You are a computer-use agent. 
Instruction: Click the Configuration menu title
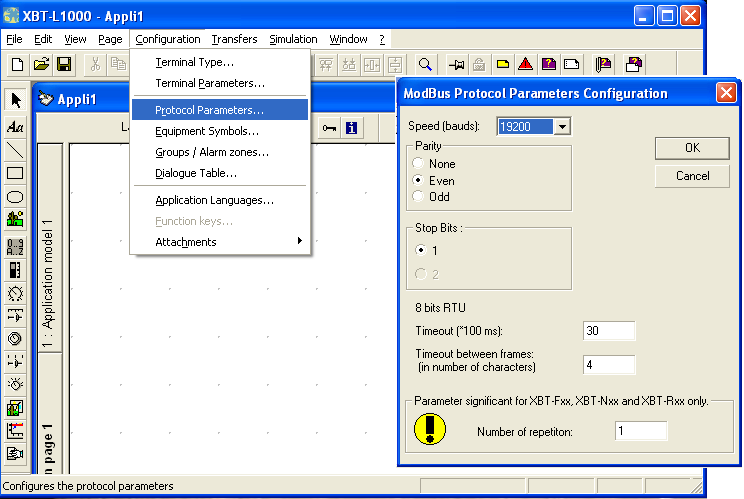coord(168,39)
